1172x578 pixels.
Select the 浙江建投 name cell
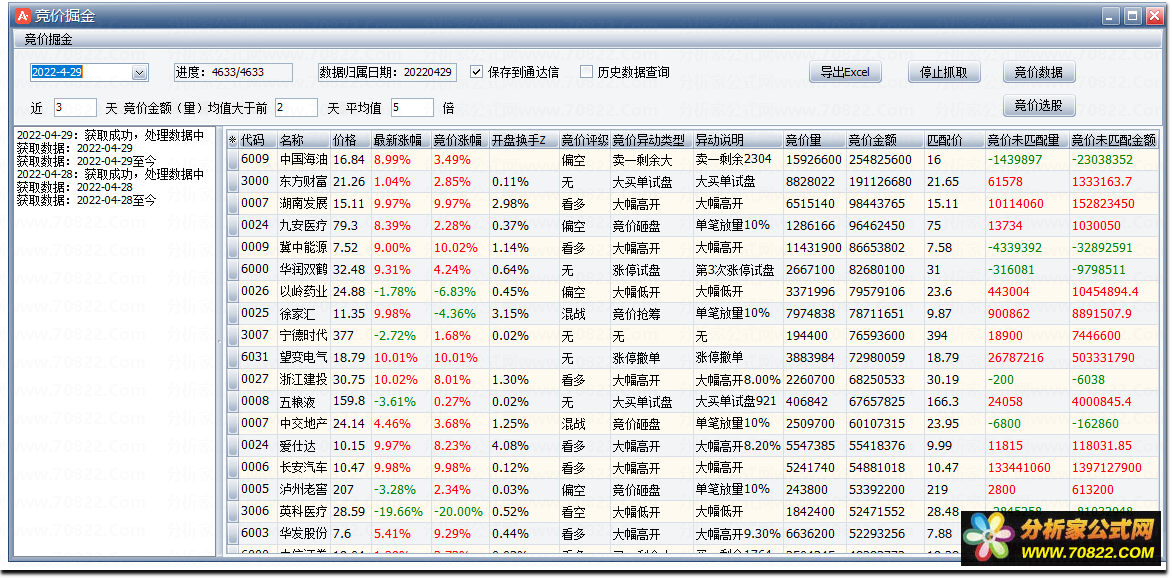pos(303,379)
